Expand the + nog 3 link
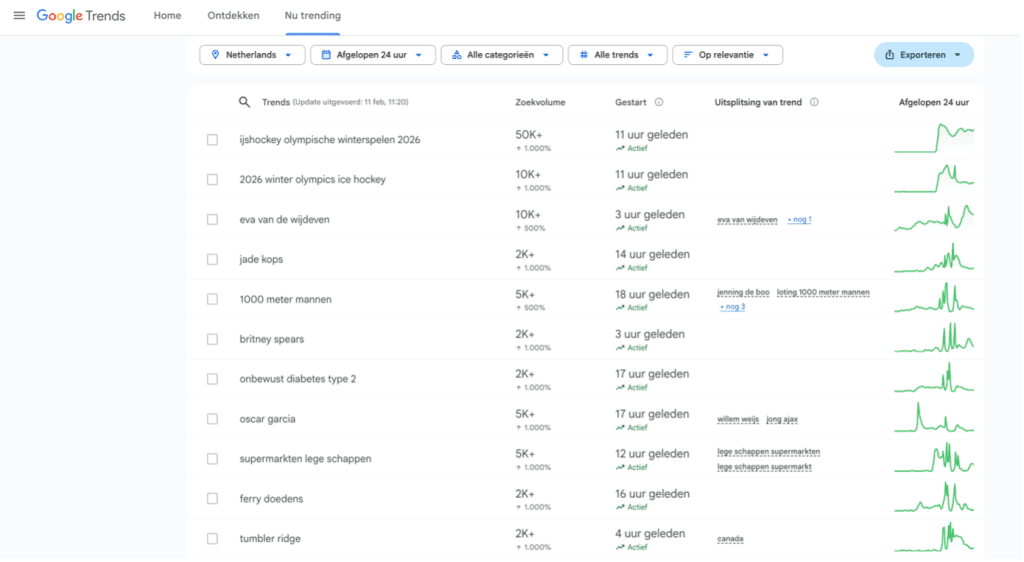The width and height of the screenshot is (1024, 562). tap(732, 307)
